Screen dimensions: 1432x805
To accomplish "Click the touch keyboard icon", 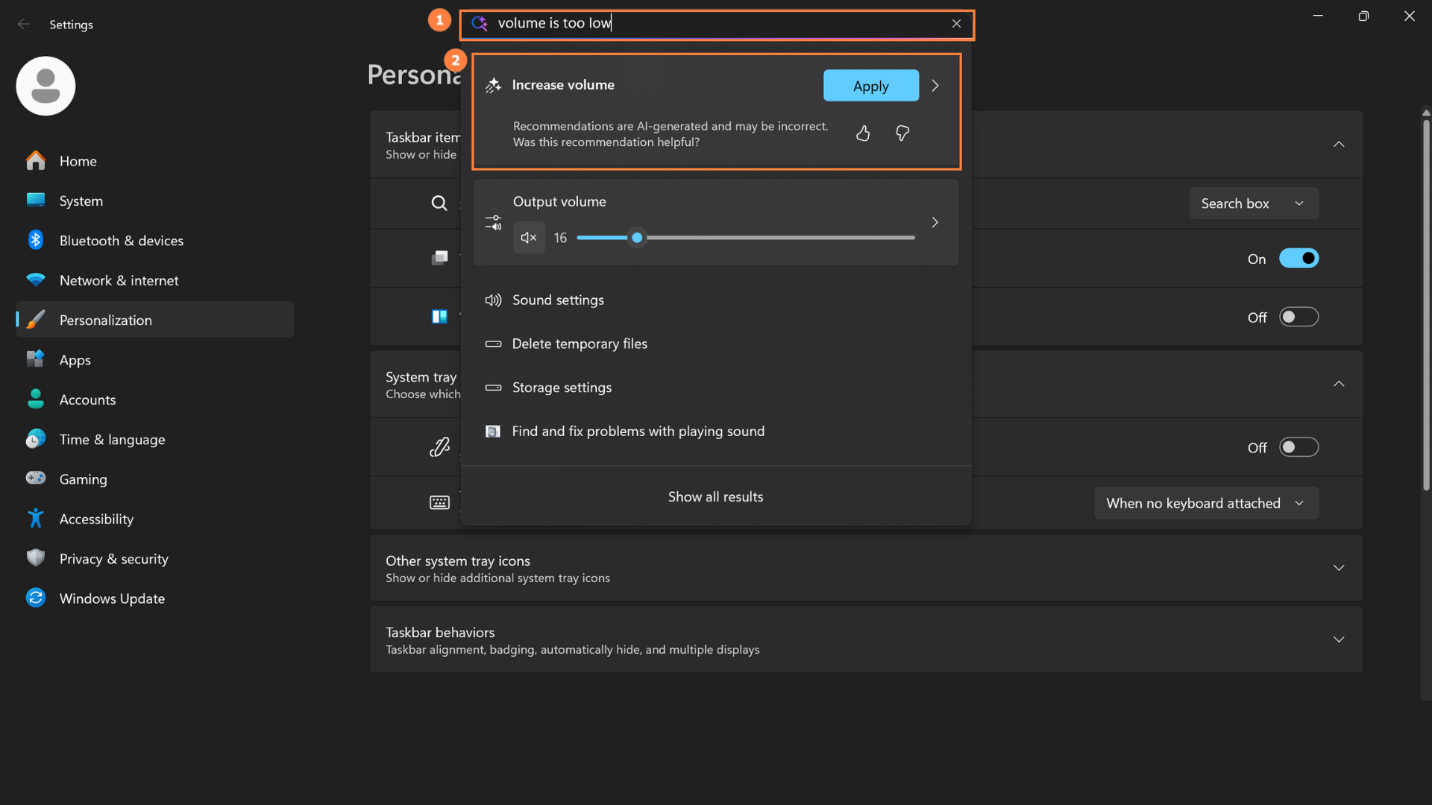I will [x=439, y=503].
